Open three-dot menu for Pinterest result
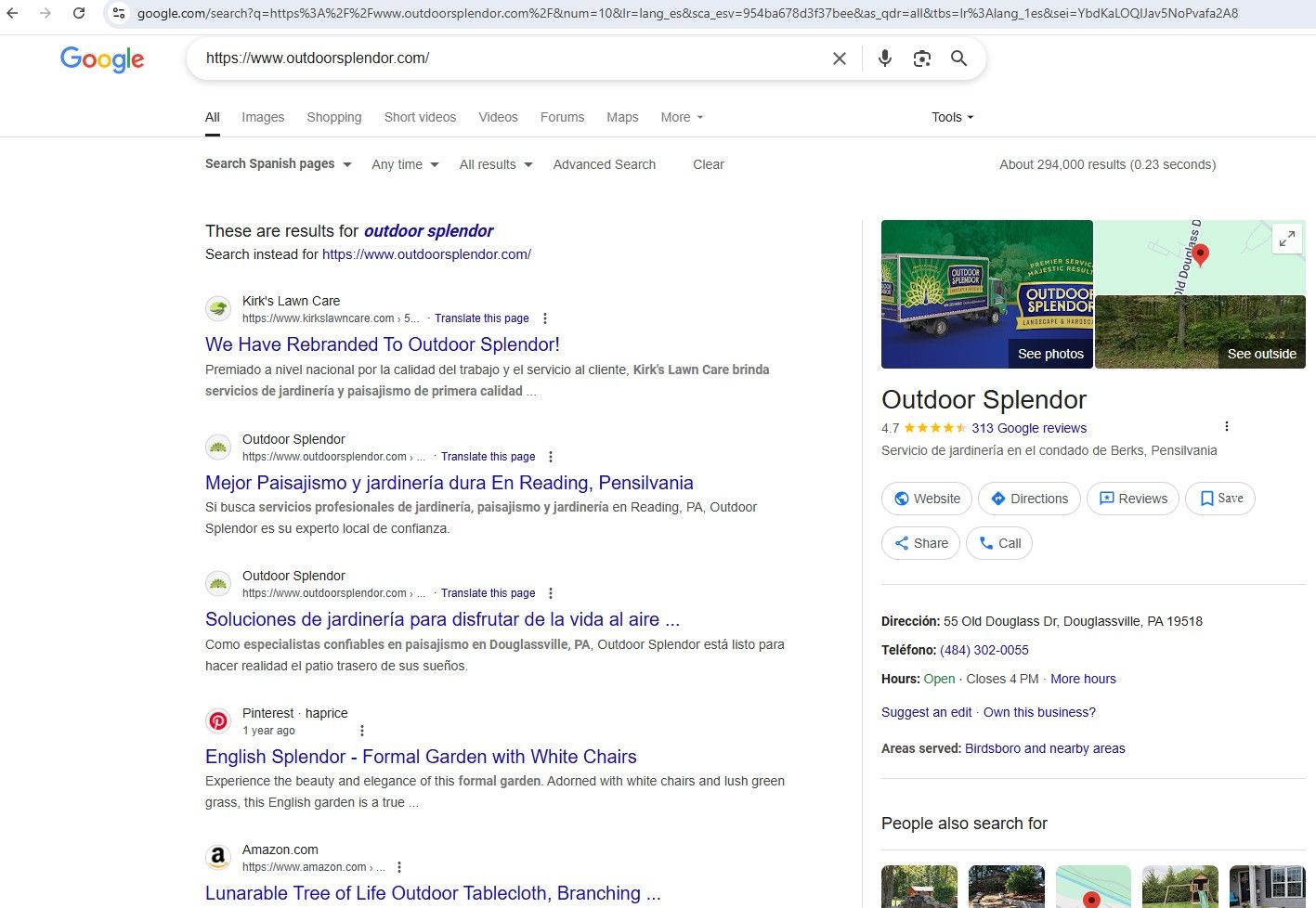Viewport: 1316px width, 908px height. click(x=362, y=731)
